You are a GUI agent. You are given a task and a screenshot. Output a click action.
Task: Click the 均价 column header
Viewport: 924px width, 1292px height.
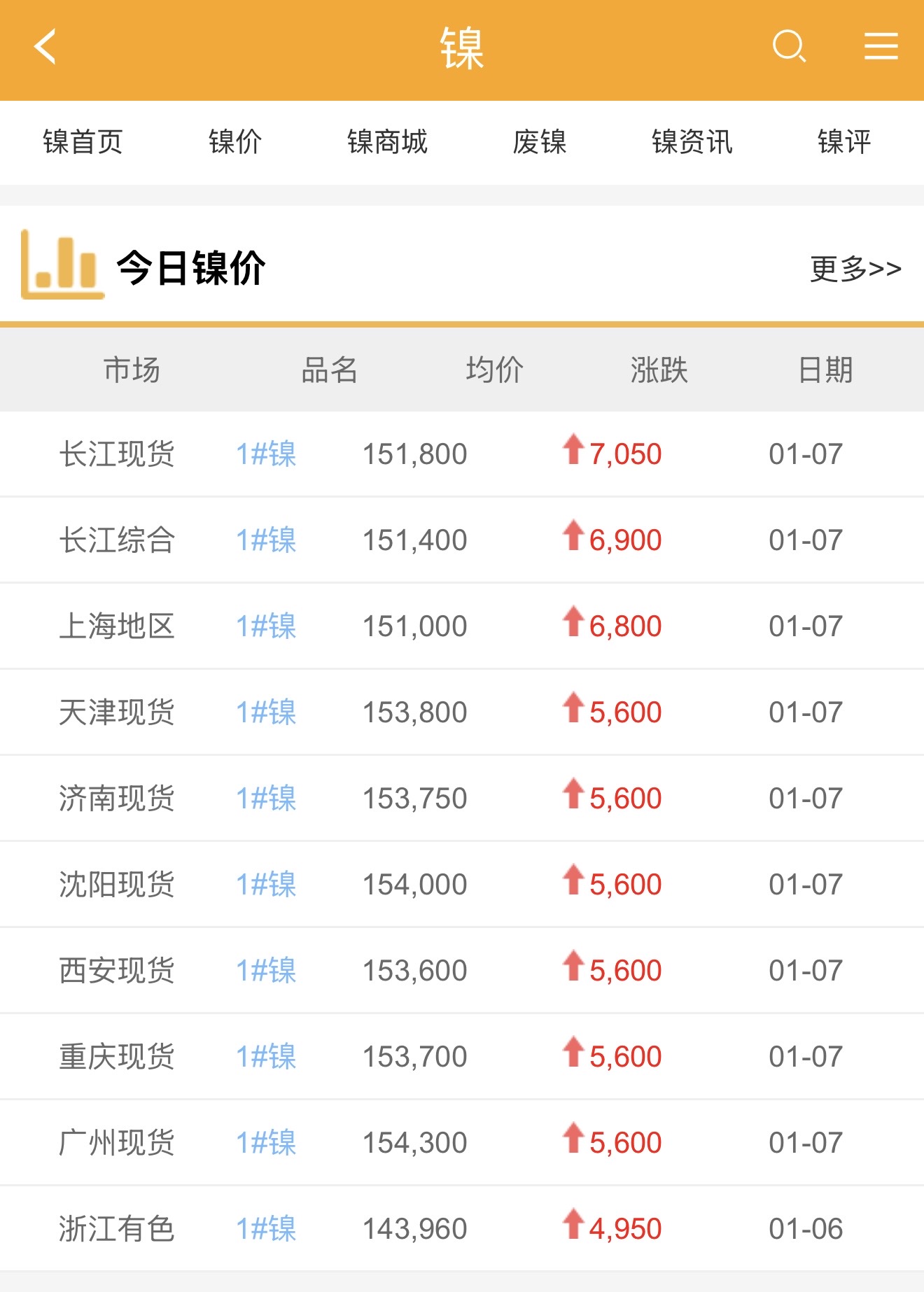[x=495, y=370]
